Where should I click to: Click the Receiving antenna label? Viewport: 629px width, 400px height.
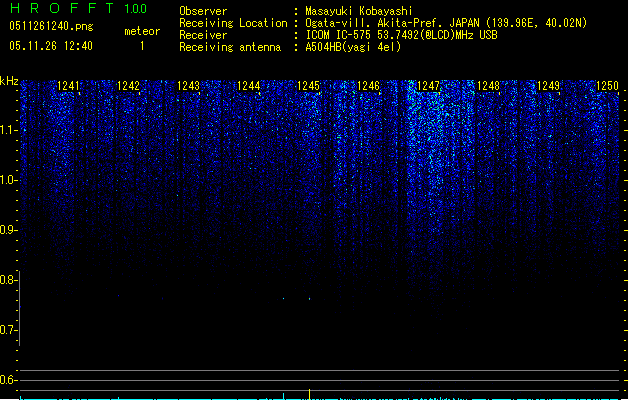230,47
